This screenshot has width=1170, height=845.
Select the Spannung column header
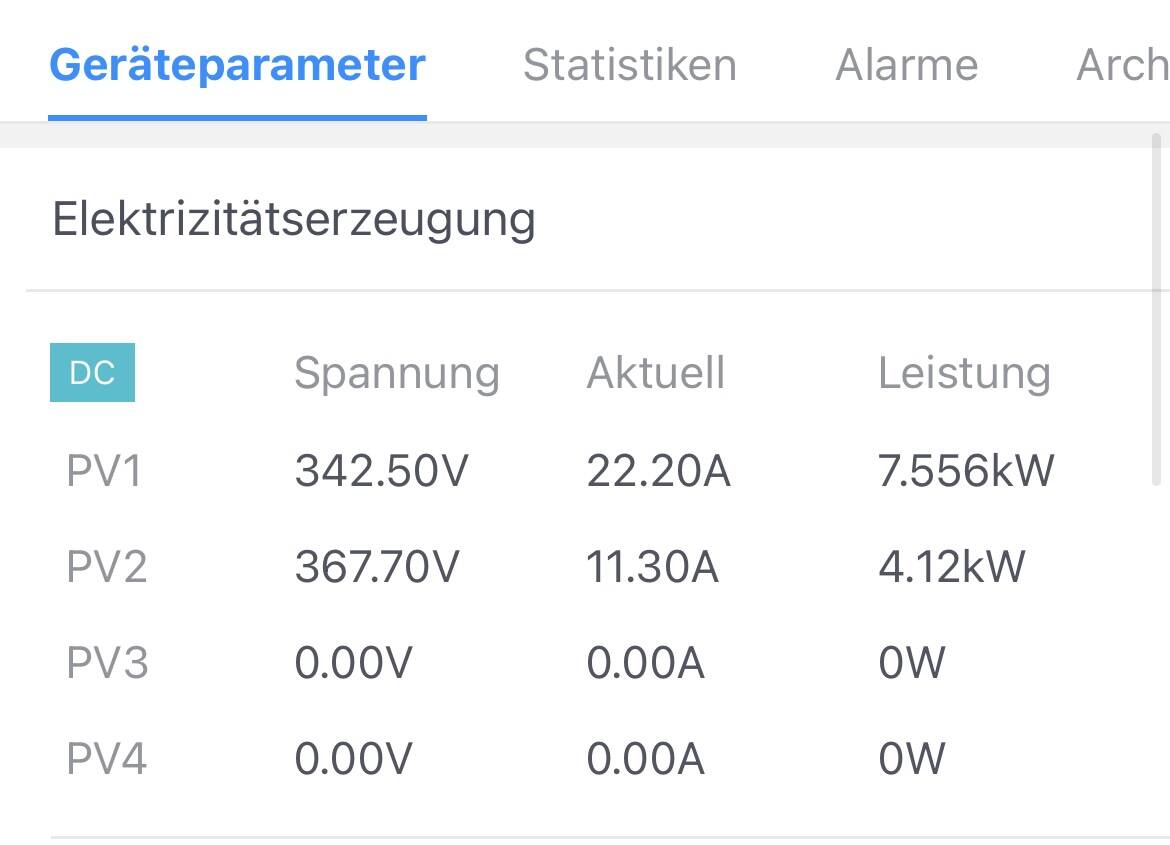click(397, 373)
